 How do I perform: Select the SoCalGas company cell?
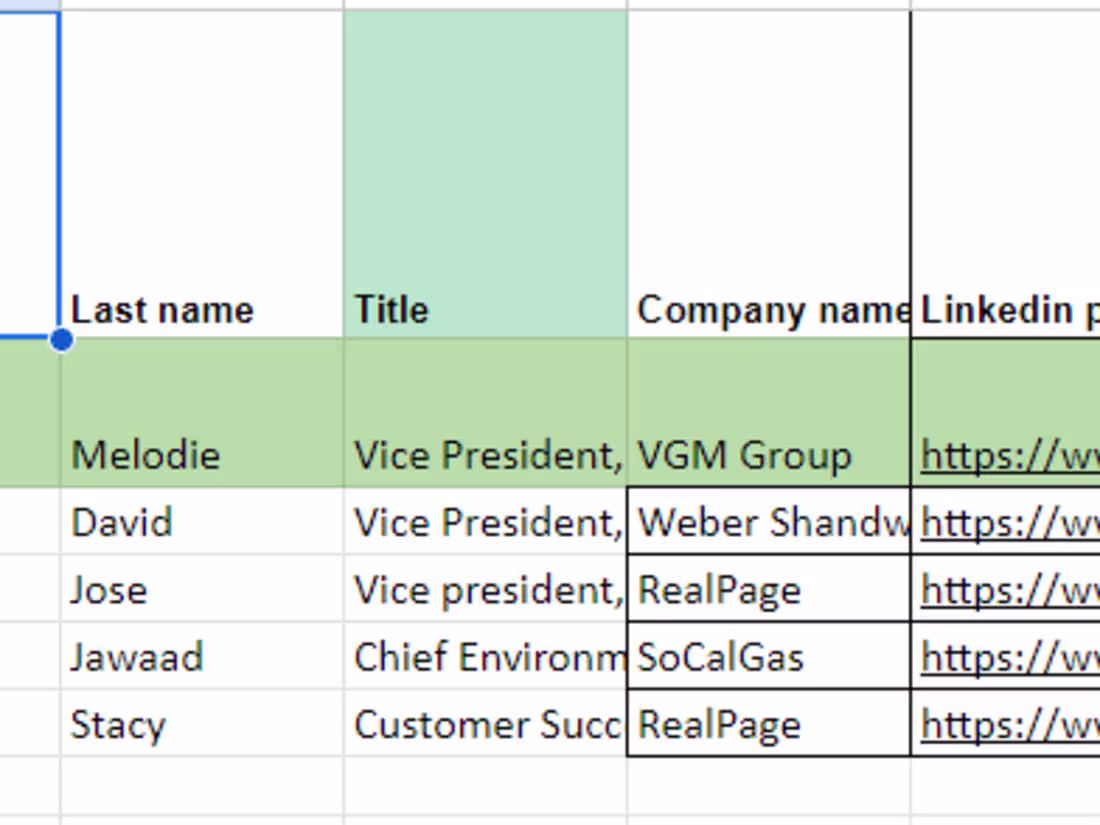coord(769,656)
